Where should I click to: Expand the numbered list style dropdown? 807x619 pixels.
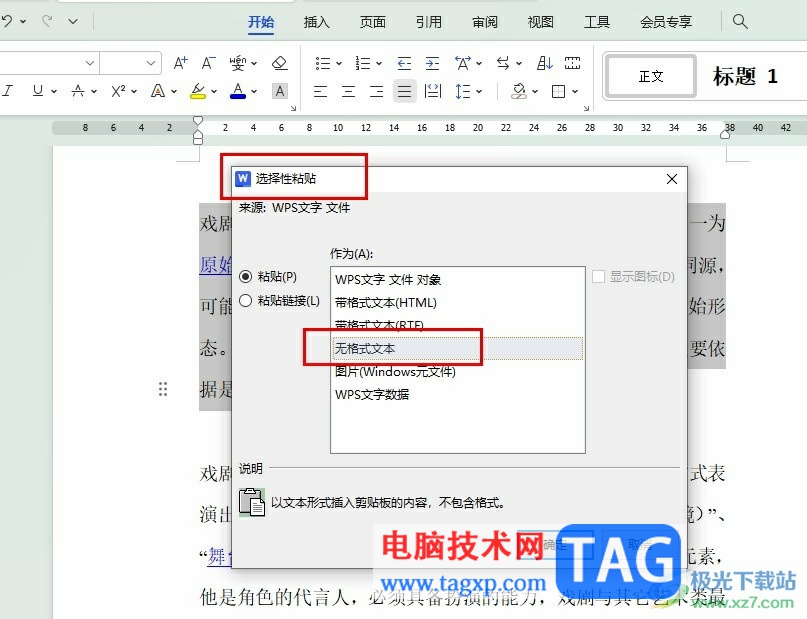(x=379, y=63)
